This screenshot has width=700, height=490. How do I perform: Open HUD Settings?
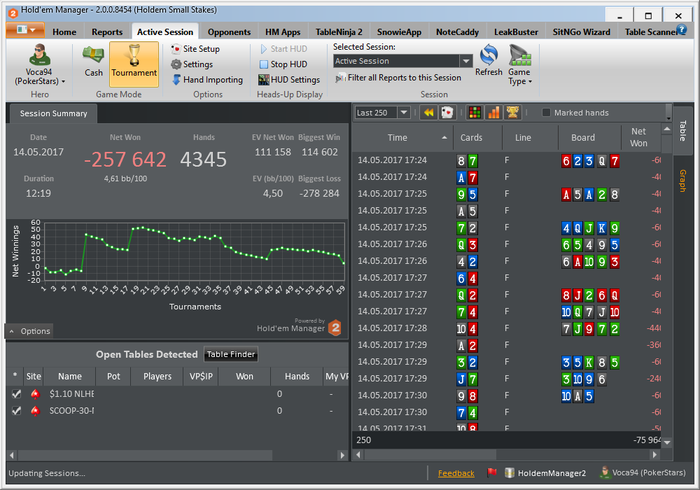(289, 79)
